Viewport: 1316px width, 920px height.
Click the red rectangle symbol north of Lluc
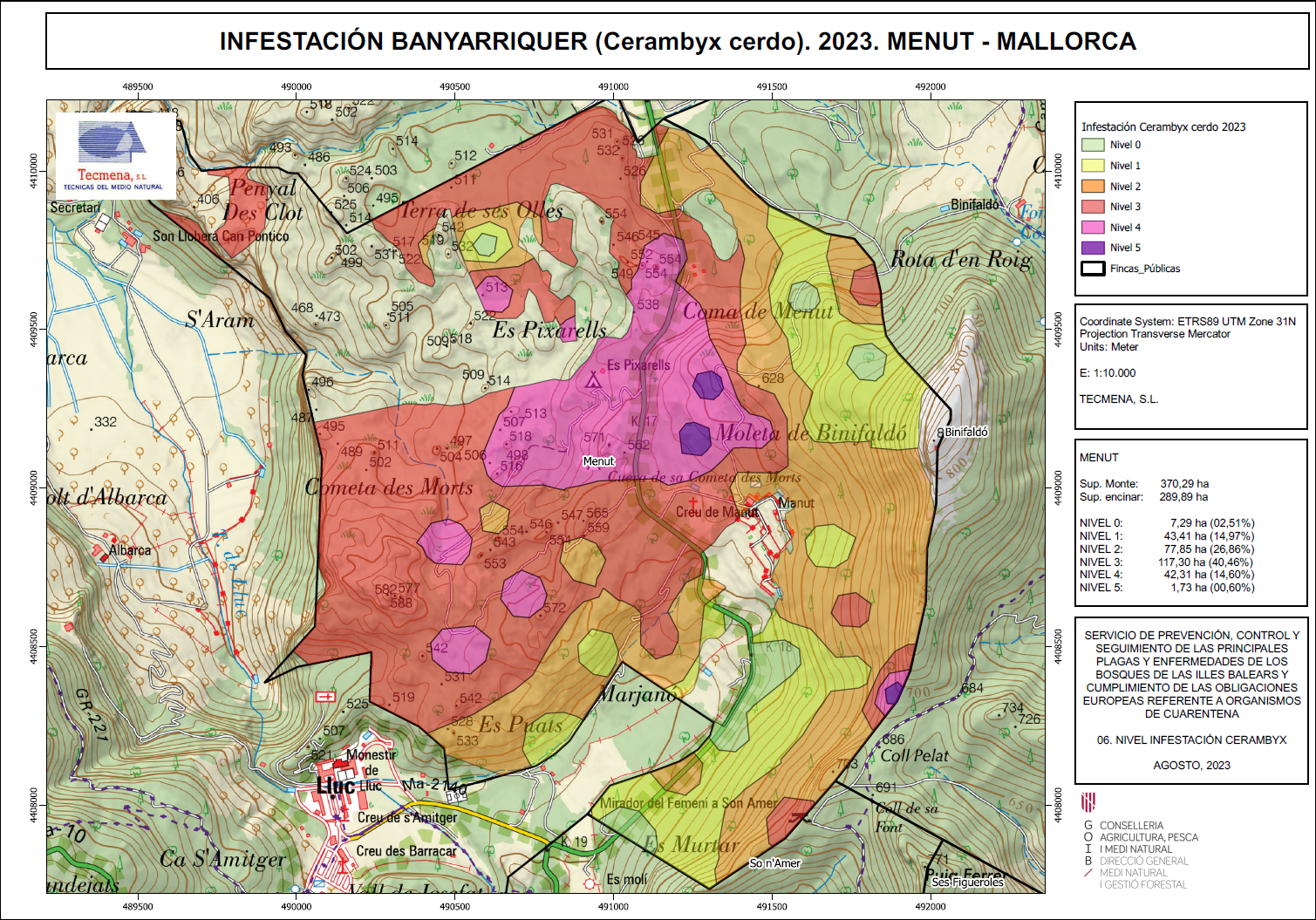pyautogui.click(x=325, y=696)
